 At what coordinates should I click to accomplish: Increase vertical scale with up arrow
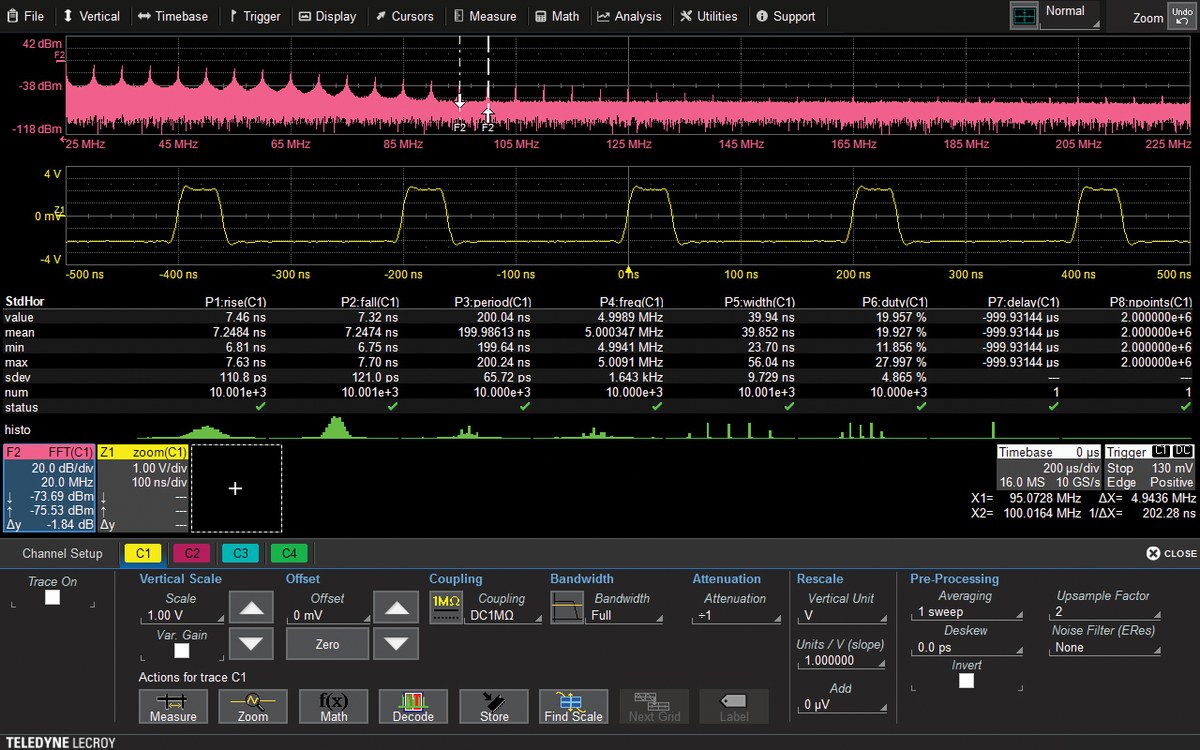(x=252, y=607)
